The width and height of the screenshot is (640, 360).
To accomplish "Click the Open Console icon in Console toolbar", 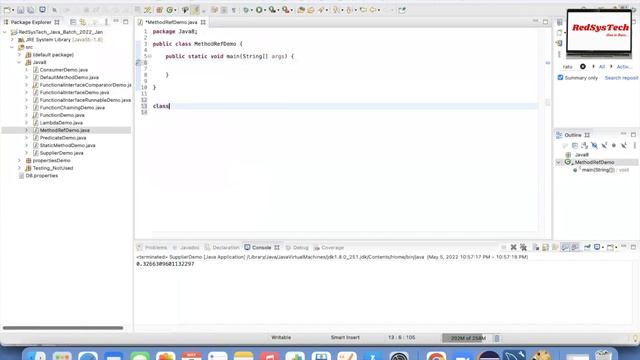I will pos(611,247).
